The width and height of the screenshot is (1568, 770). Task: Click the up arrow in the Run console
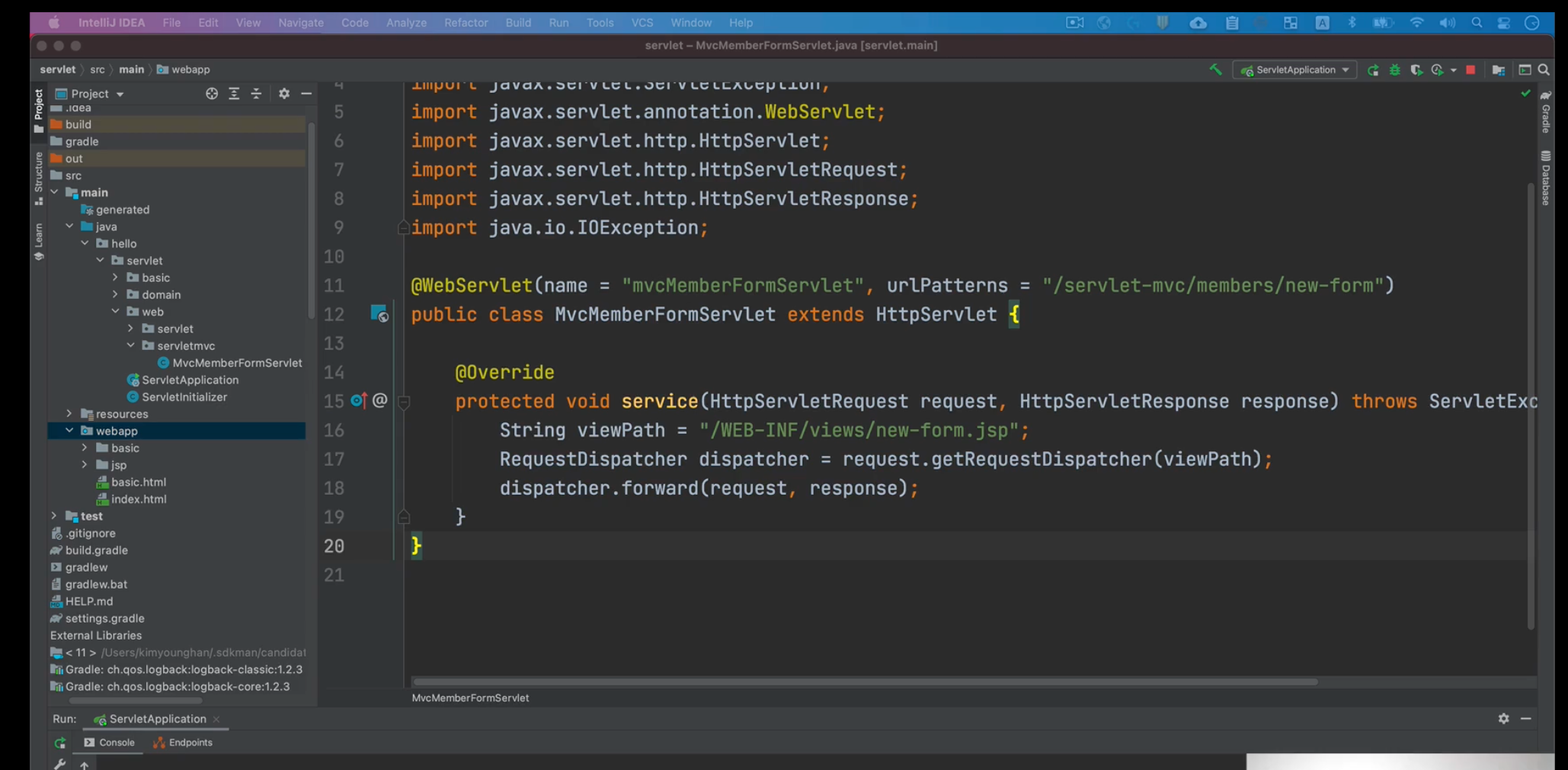(85, 765)
